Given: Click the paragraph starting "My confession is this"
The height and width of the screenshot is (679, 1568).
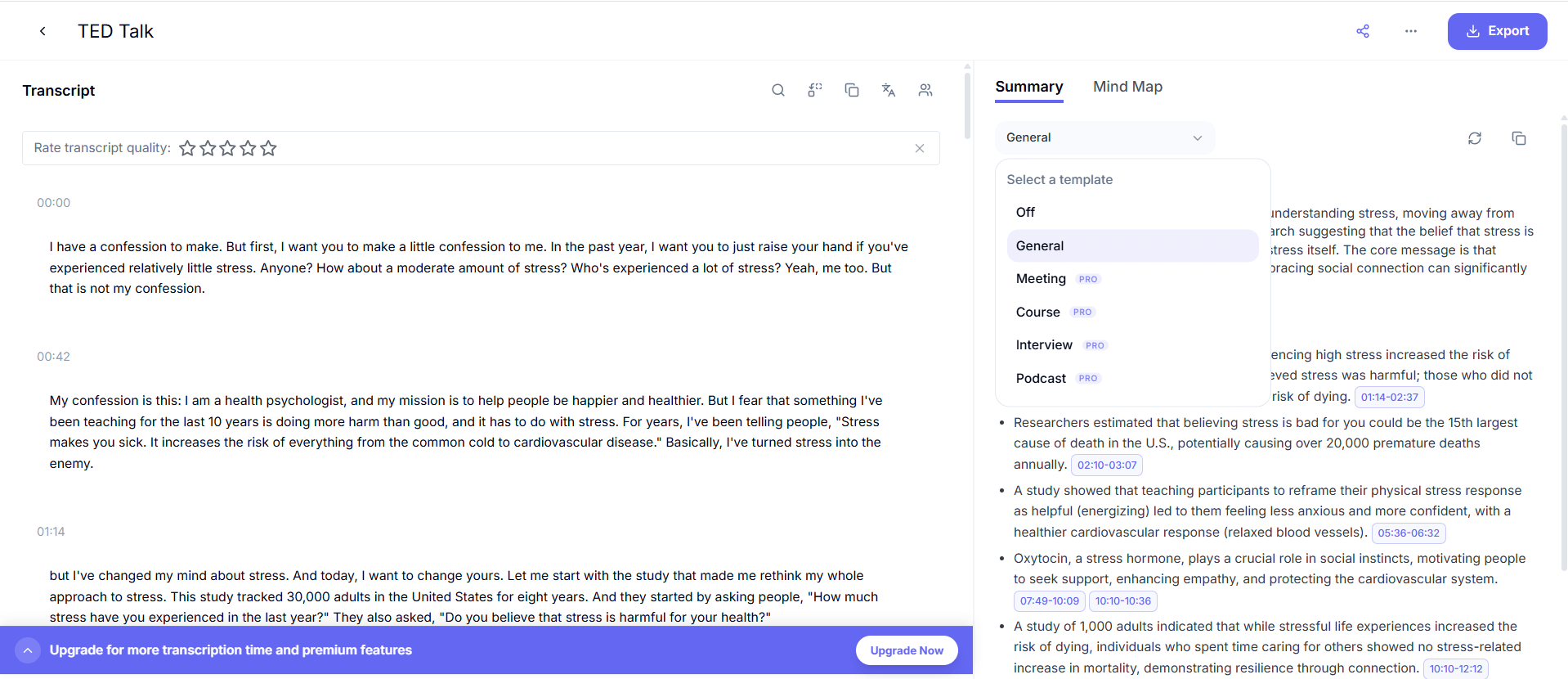Looking at the screenshot, I should (466, 432).
